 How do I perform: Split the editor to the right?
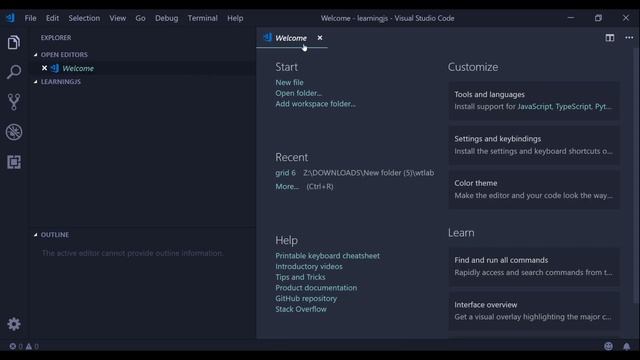click(609, 38)
